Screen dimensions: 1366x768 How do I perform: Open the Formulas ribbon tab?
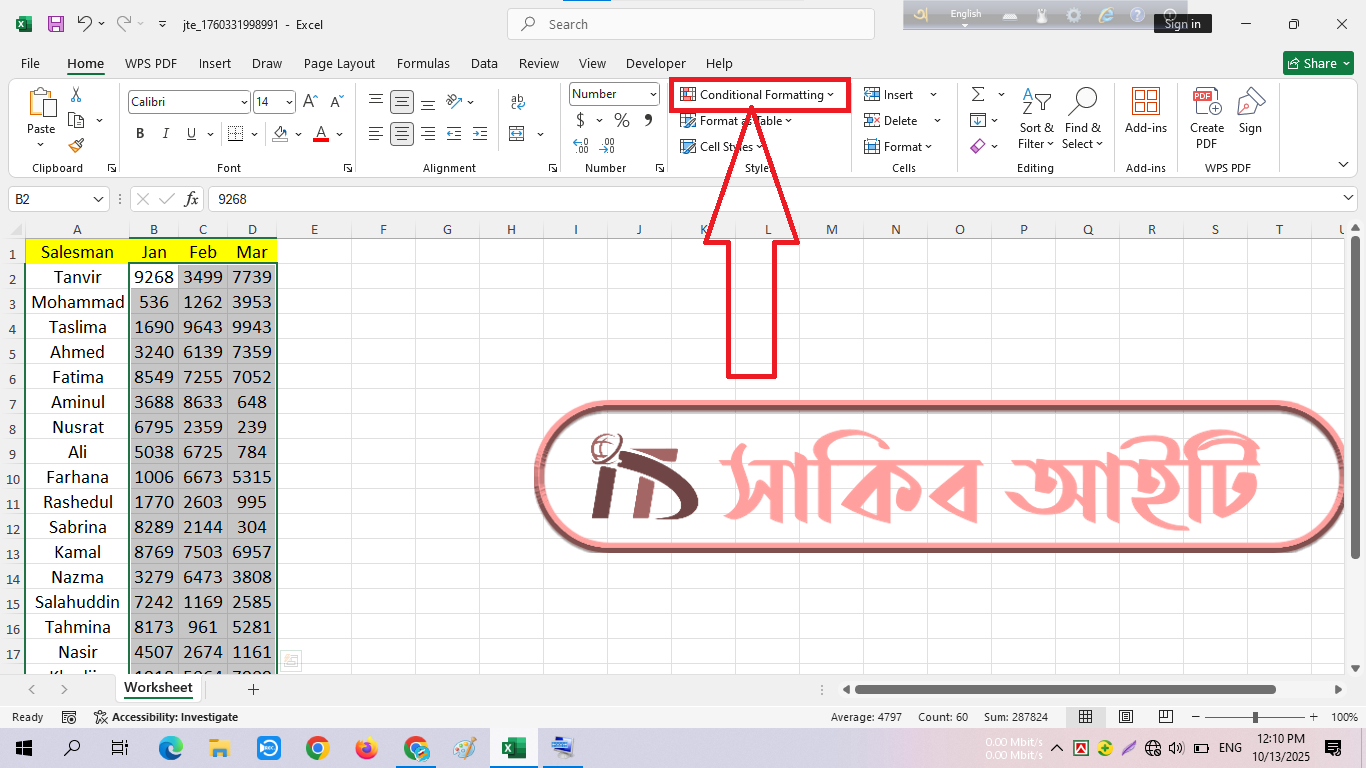tap(423, 63)
